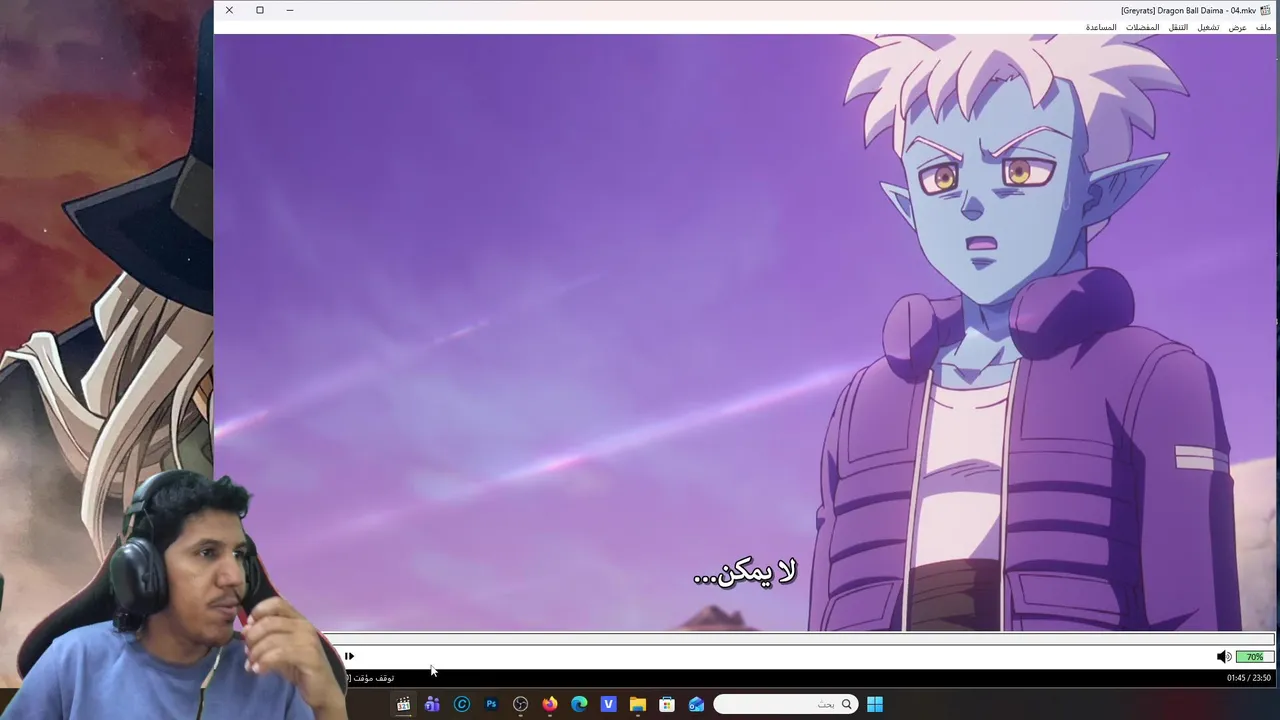This screenshot has width=1280, height=720.
Task: Open File Explorer from the taskbar
Action: [638, 704]
